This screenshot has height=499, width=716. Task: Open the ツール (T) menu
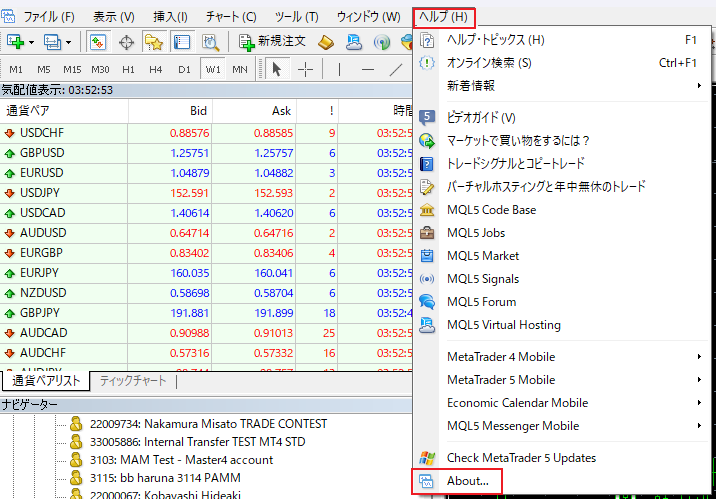[296, 17]
